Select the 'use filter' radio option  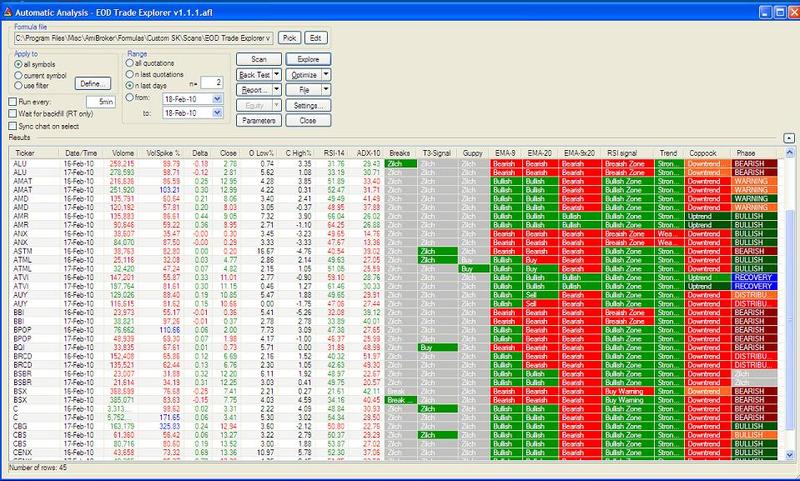click(18, 86)
